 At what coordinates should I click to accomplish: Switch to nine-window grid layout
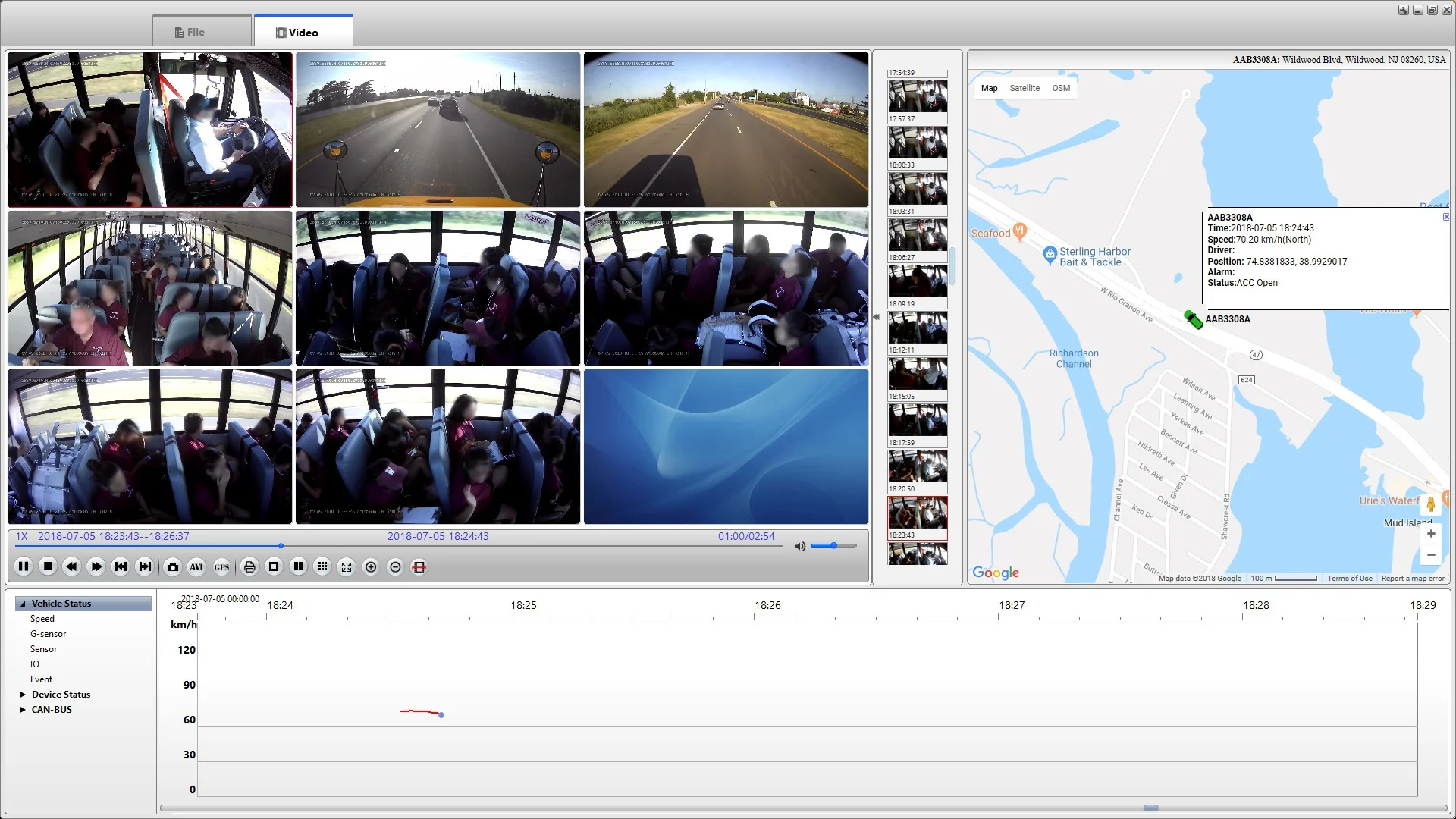[x=322, y=566]
